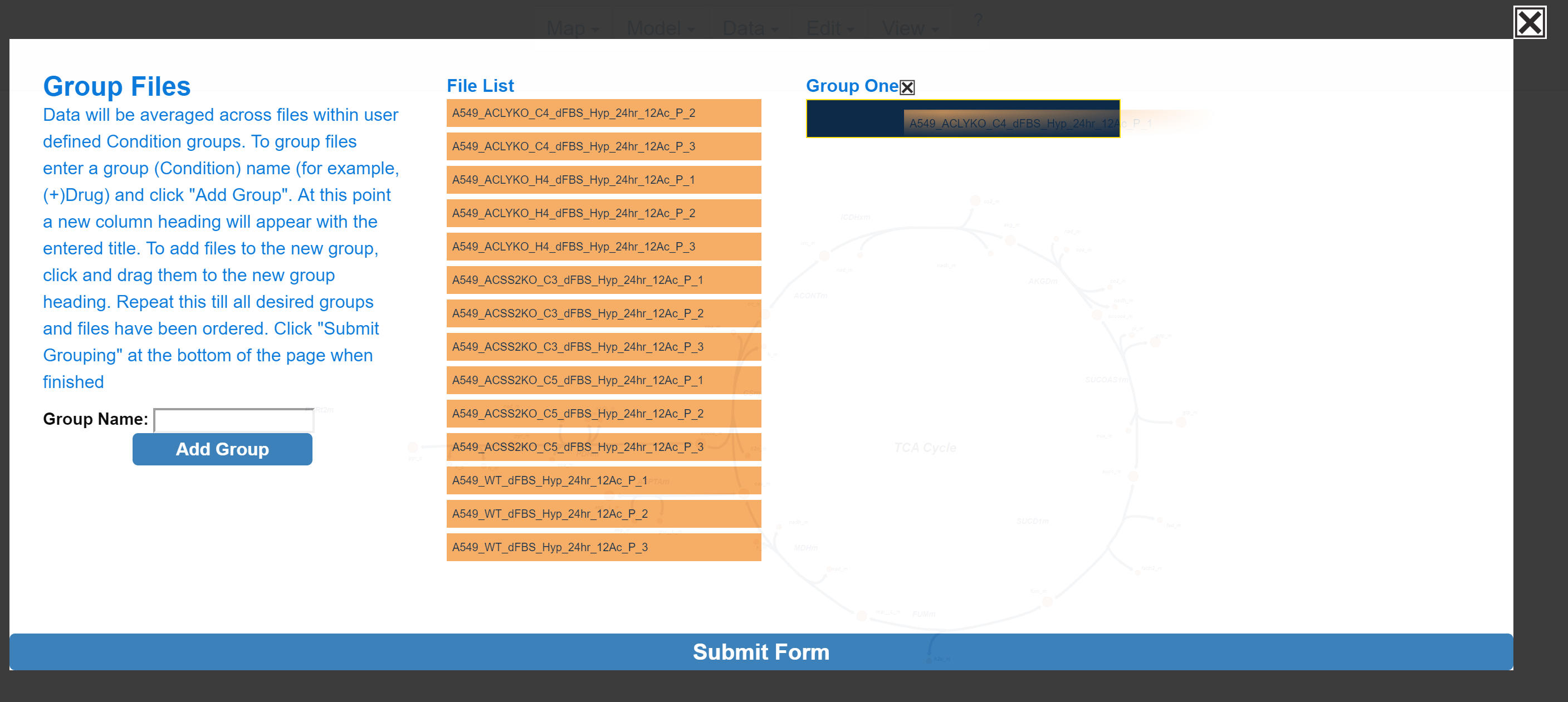Click the File List heading
This screenshot has width=1568, height=702.
[480, 86]
